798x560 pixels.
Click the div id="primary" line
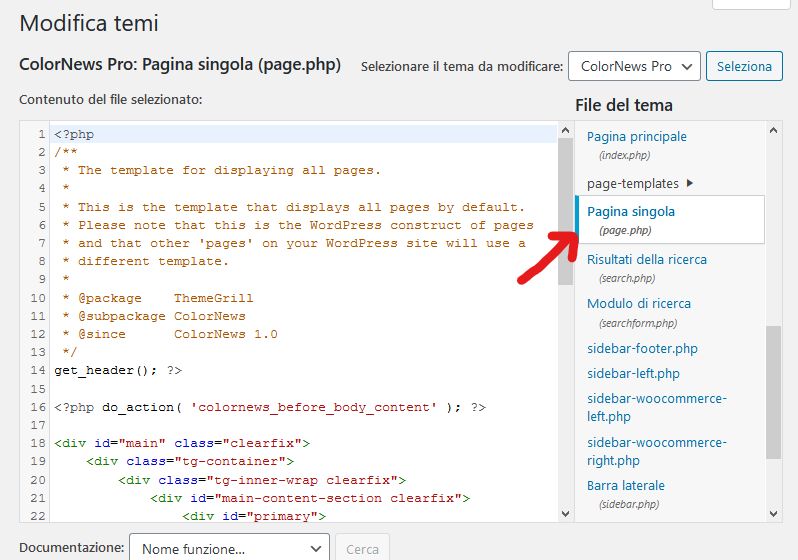pyautogui.click(x=254, y=516)
